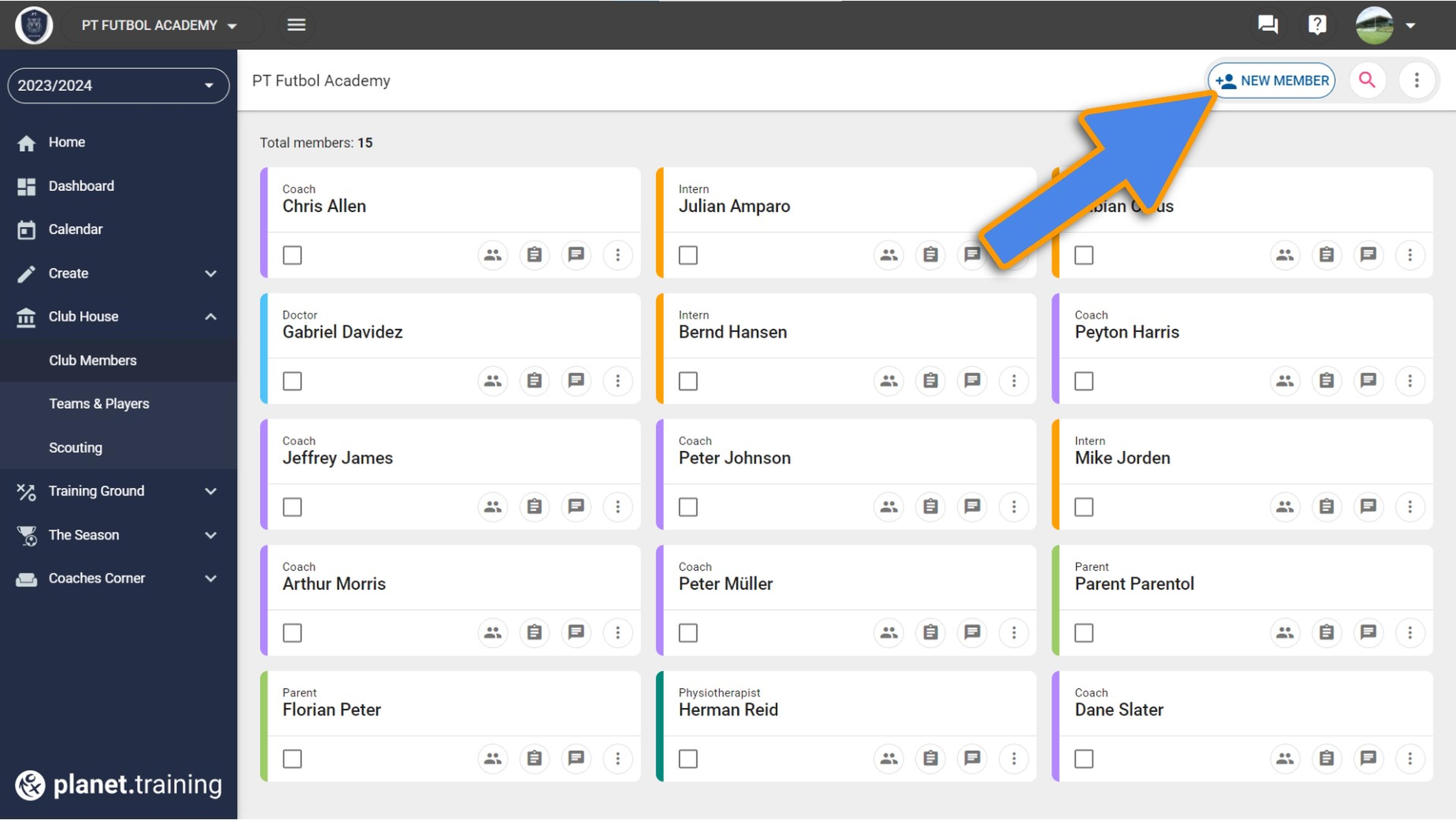Click the pink search magnifier icon

(x=1367, y=80)
